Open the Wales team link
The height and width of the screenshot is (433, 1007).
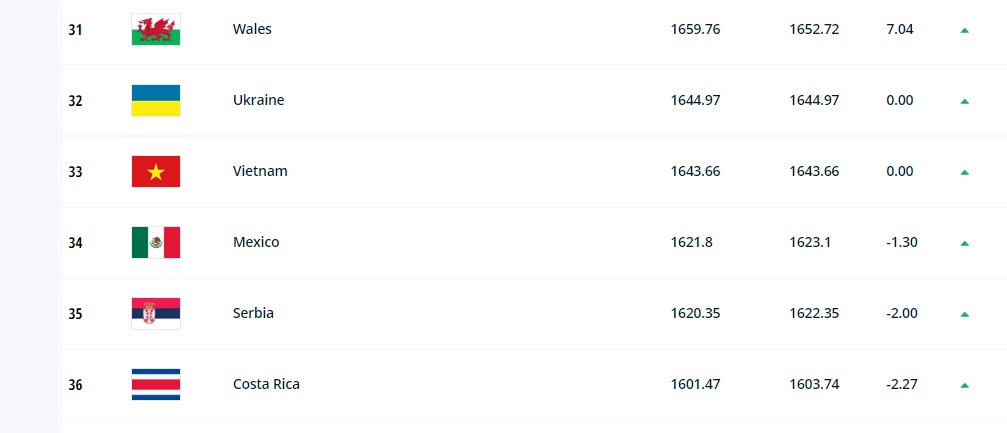click(x=252, y=29)
